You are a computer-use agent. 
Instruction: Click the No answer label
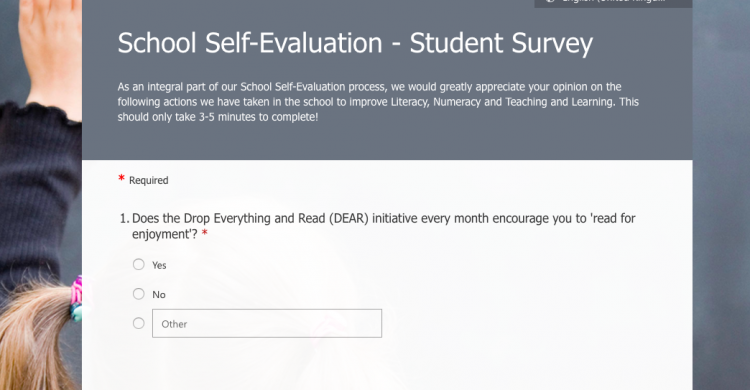pyautogui.click(x=159, y=295)
